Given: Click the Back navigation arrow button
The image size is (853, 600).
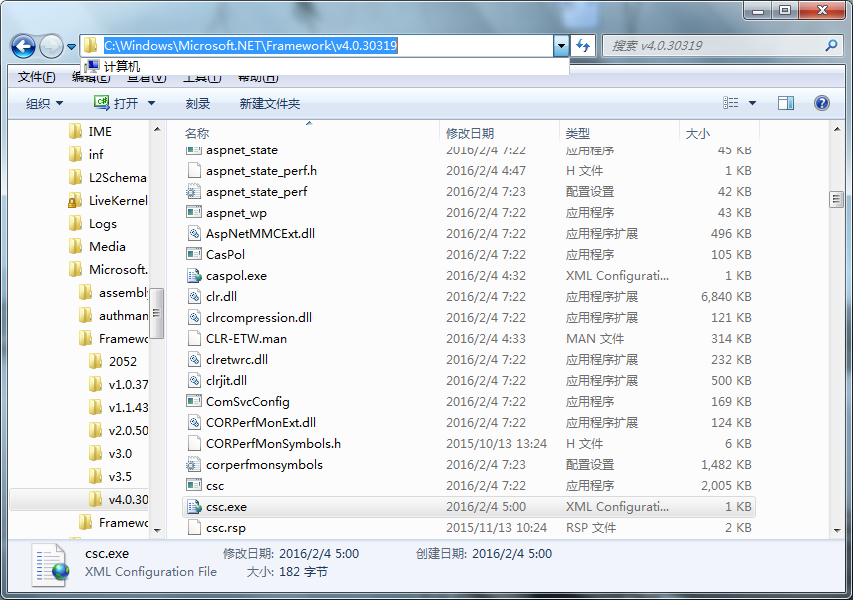Looking at the screenshot, I should coord(23,46).
